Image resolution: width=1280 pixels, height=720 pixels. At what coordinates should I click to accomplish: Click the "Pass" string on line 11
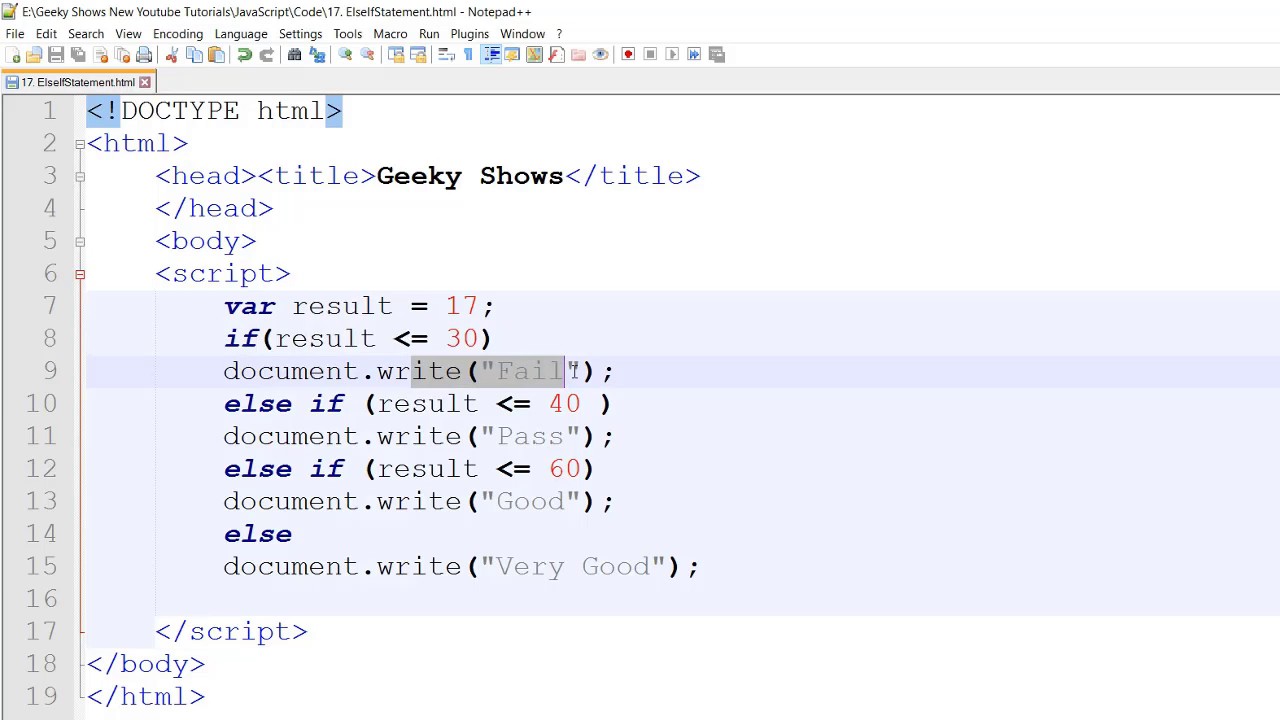(x=530, y=436)
